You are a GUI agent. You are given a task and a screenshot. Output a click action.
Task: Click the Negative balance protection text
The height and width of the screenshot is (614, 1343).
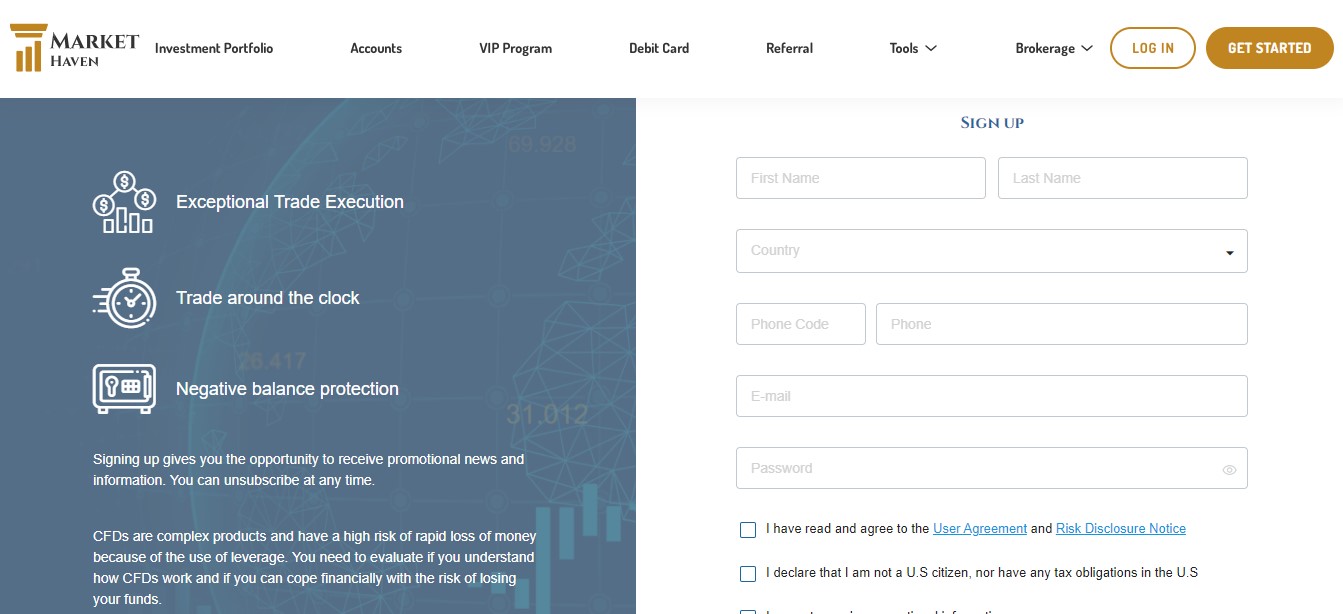[287, 389]
